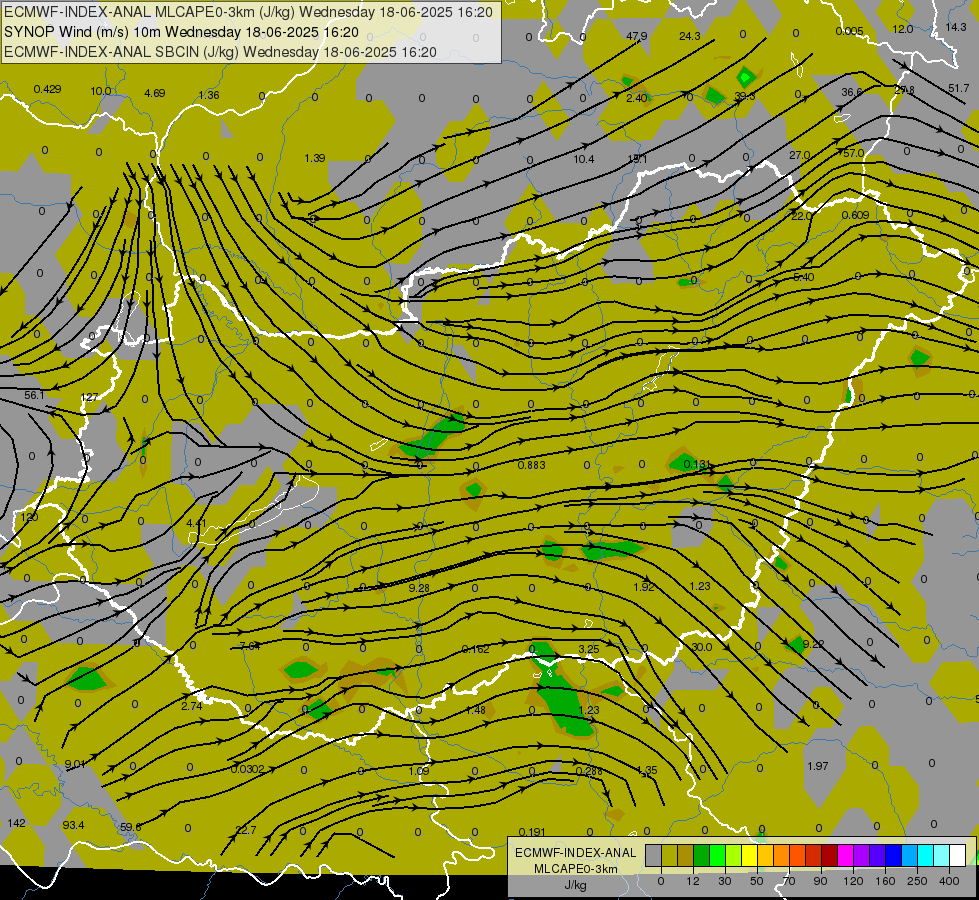Click map value 1.39

click(315, 158)
